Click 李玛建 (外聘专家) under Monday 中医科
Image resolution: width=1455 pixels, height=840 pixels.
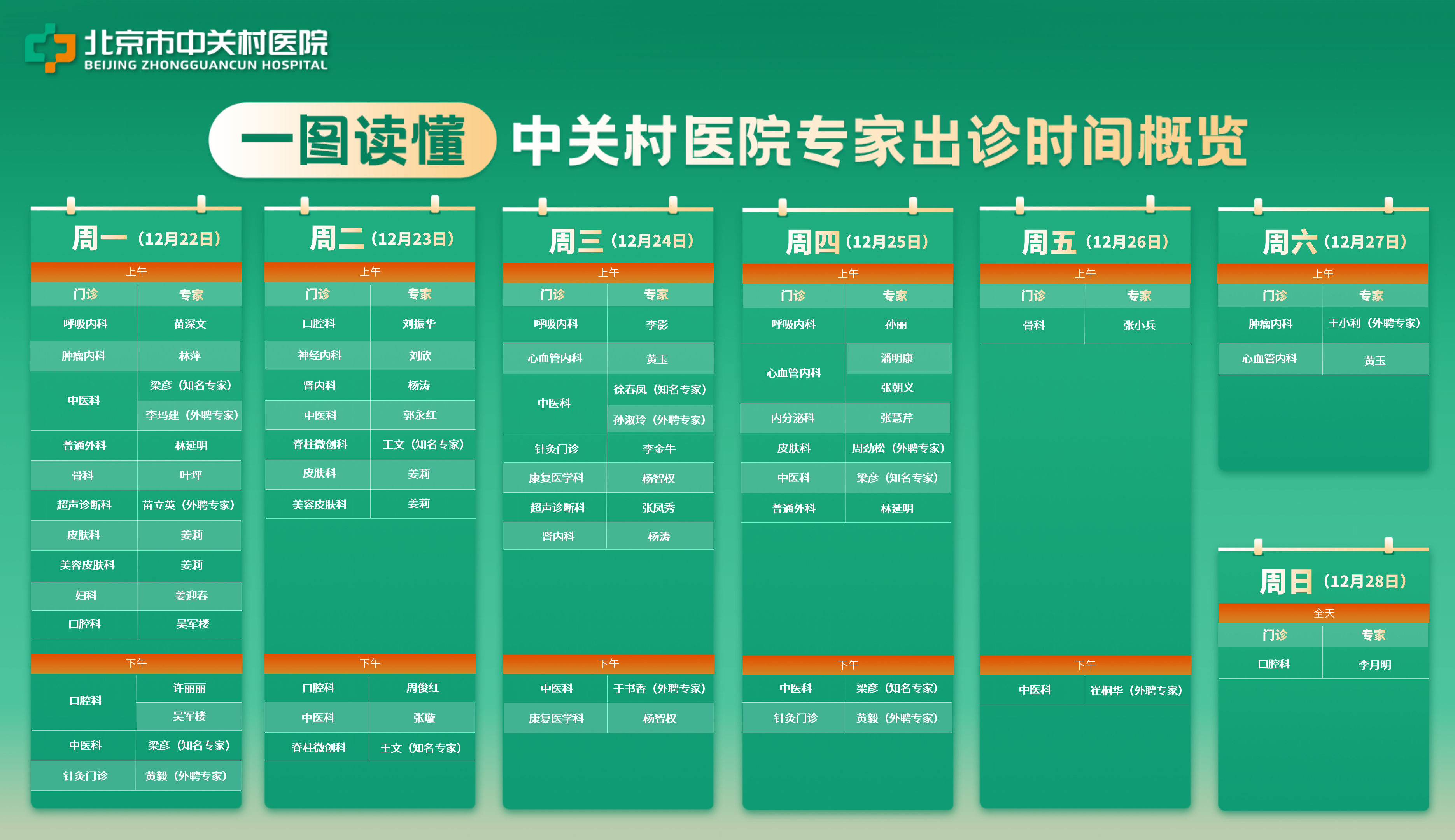point(191,415)
